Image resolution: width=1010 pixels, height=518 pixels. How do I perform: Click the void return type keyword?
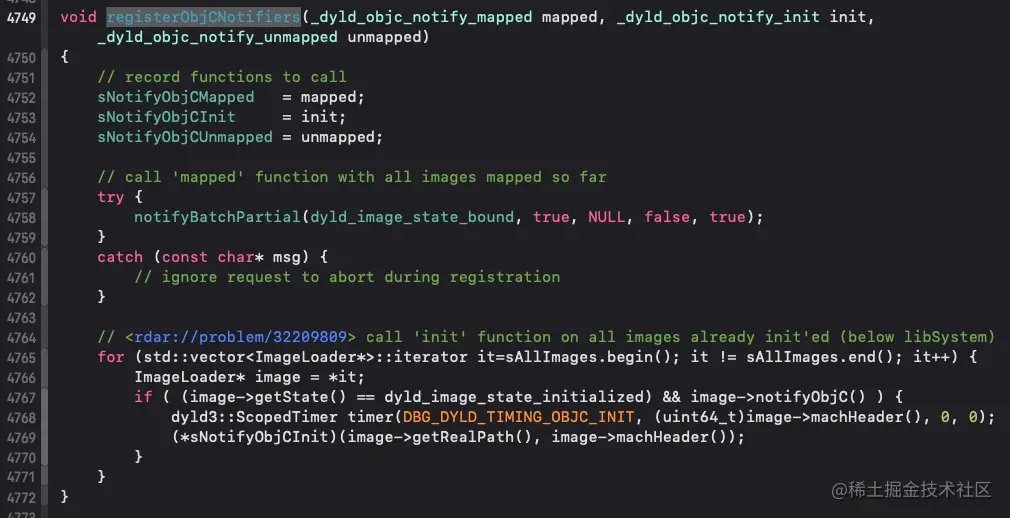tap(79, 17)
